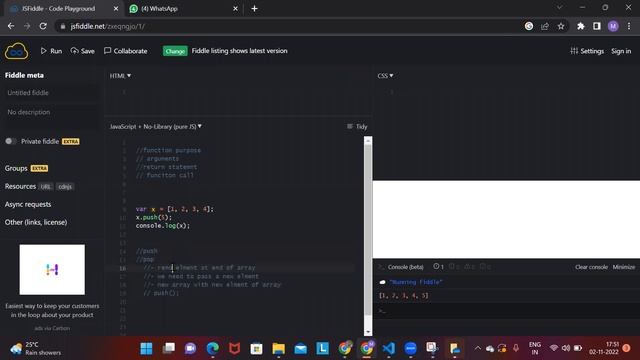
Task: Open the Mail app from the taskbar
Action: point(300,349)
